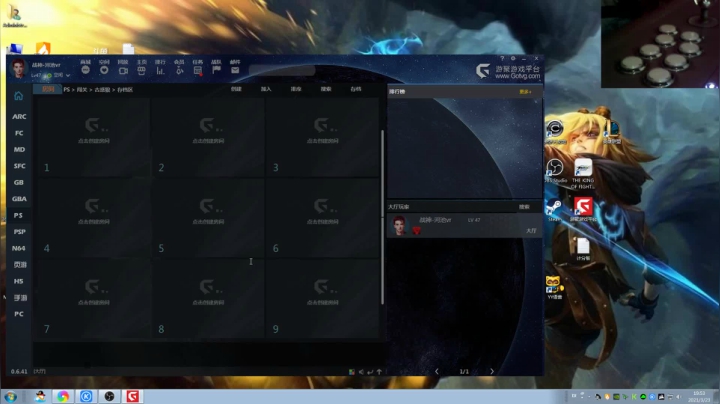The width and height of the screenshot is (720, 404).
Task: Open THE KING OF FIGHTERS desktop shortcut
Action: (x=583, y=174)
